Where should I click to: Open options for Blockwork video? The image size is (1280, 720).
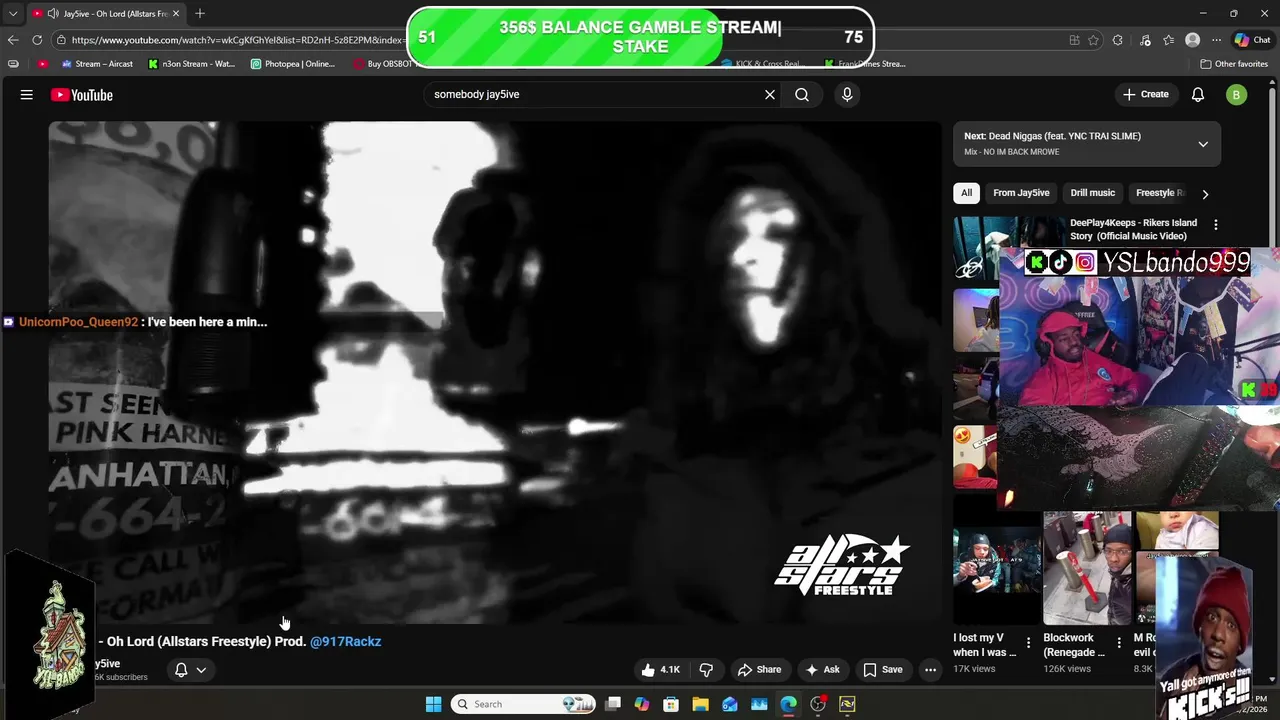click(1119, 643)
